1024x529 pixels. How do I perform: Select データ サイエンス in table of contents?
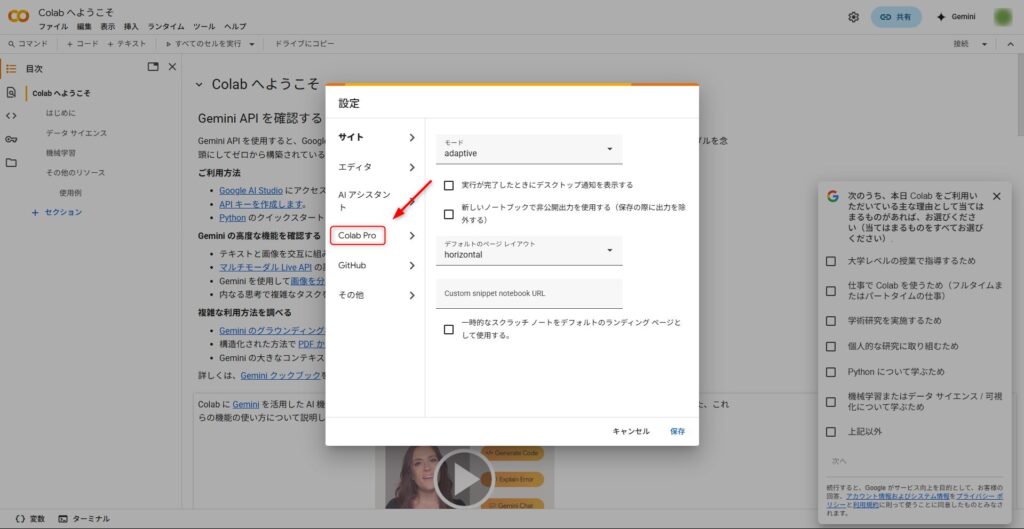point(76,133)
